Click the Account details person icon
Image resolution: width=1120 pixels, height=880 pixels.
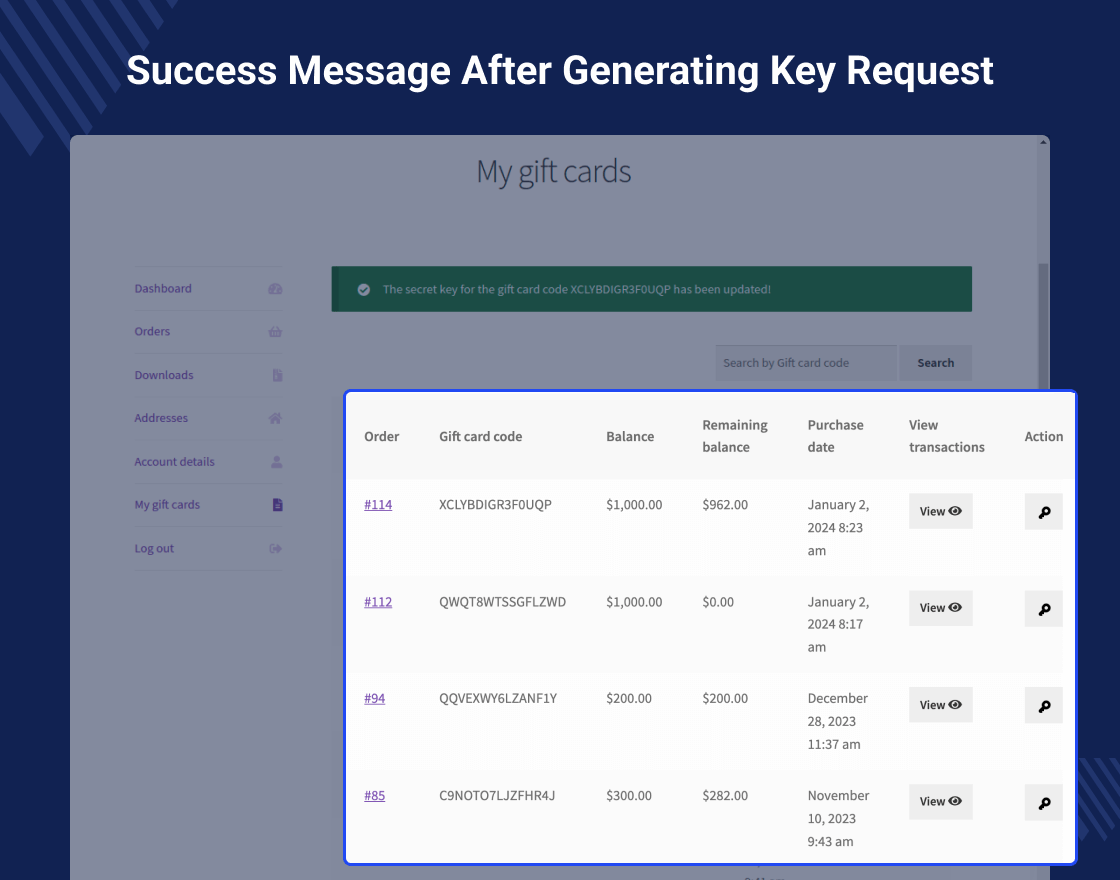pos(275,461)
